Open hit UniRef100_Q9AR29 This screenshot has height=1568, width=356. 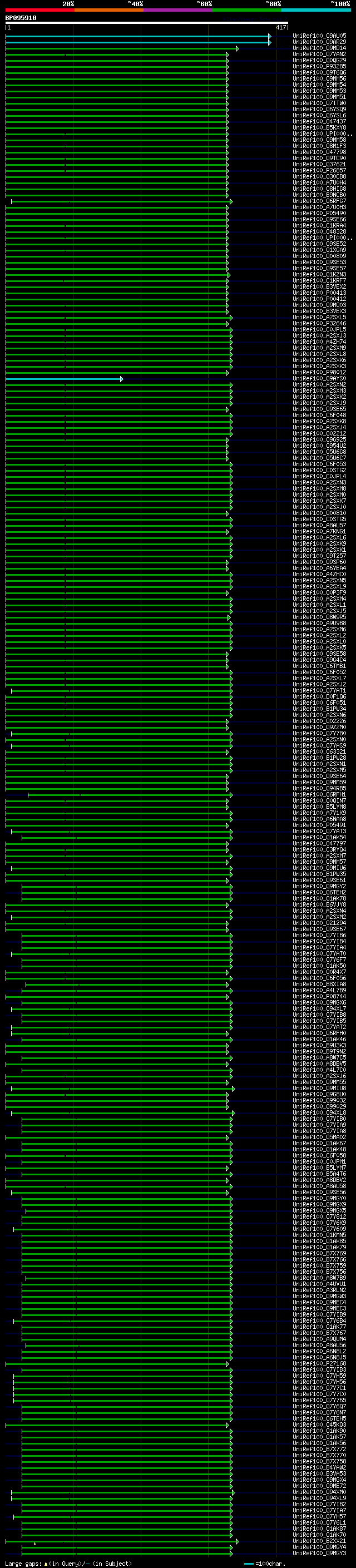click(319, 42)
